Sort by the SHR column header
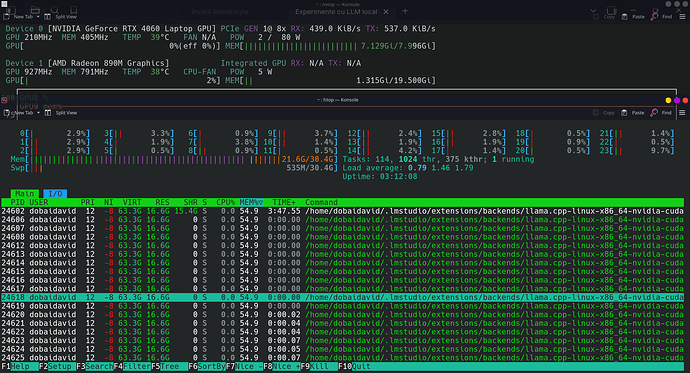The image size is (690, 373). coord(191,202)
